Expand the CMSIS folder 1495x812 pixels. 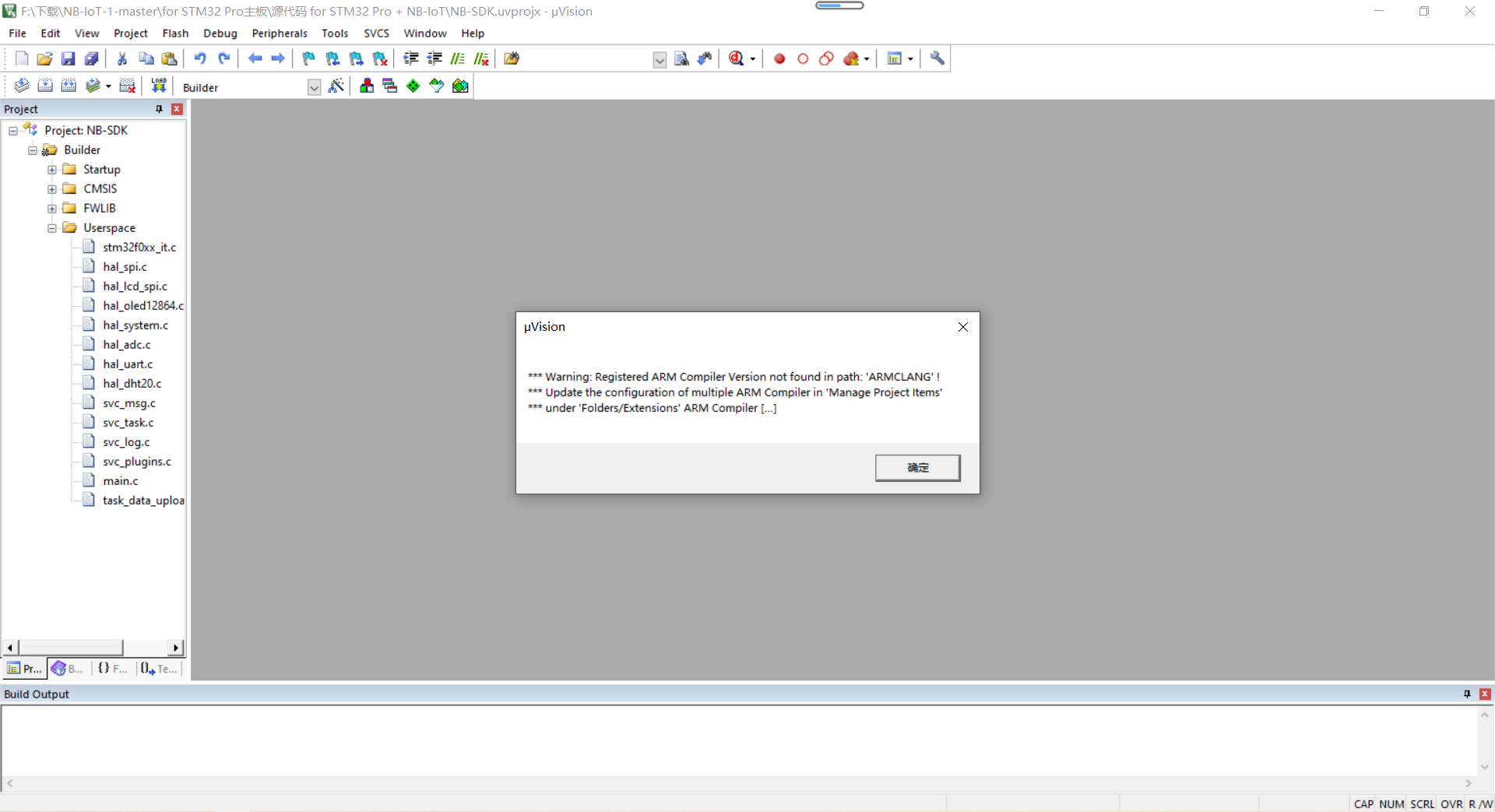tap(52, 189)
